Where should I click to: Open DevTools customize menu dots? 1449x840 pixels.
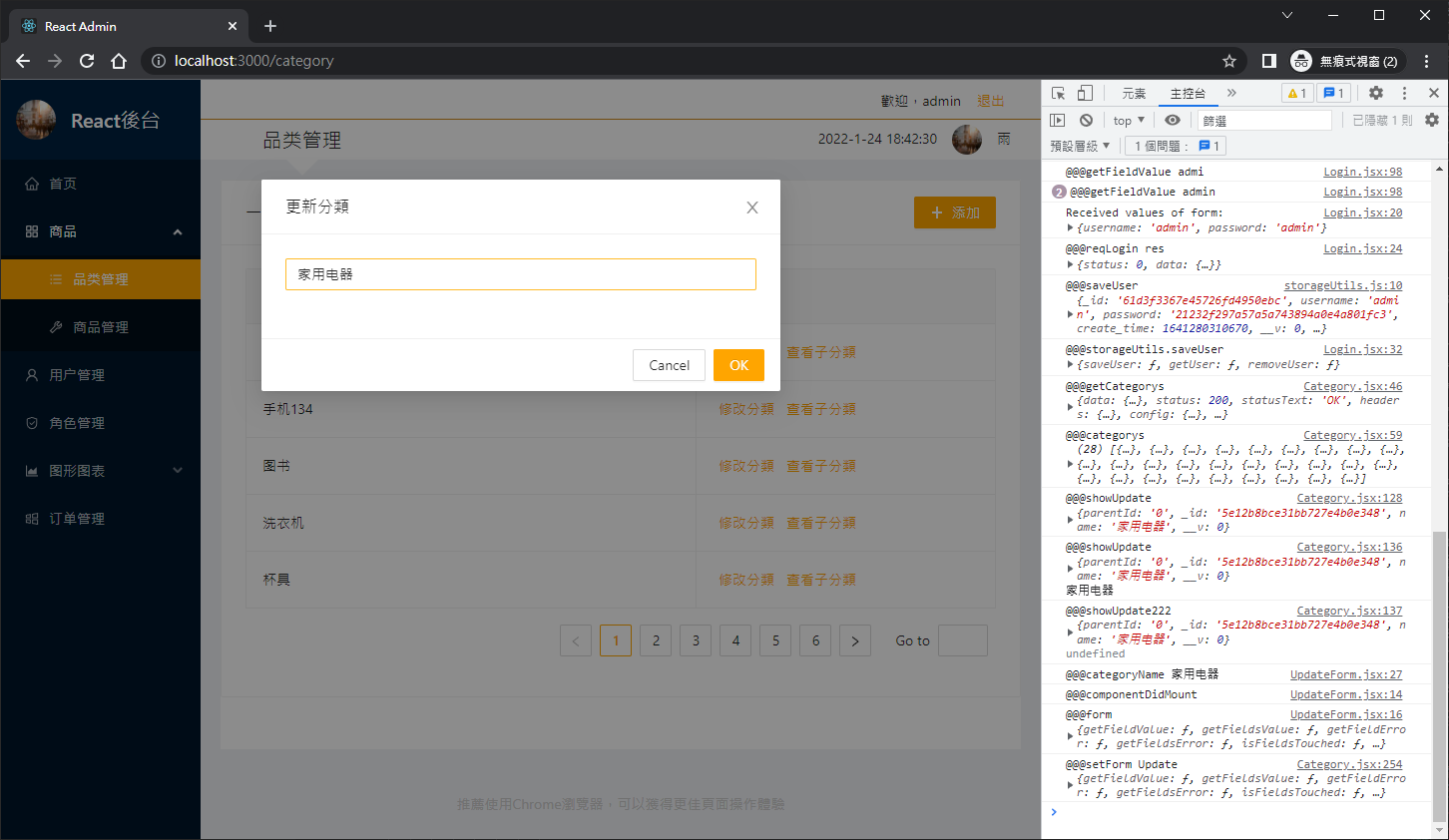pyautogui.click(x=1404, y=93)
